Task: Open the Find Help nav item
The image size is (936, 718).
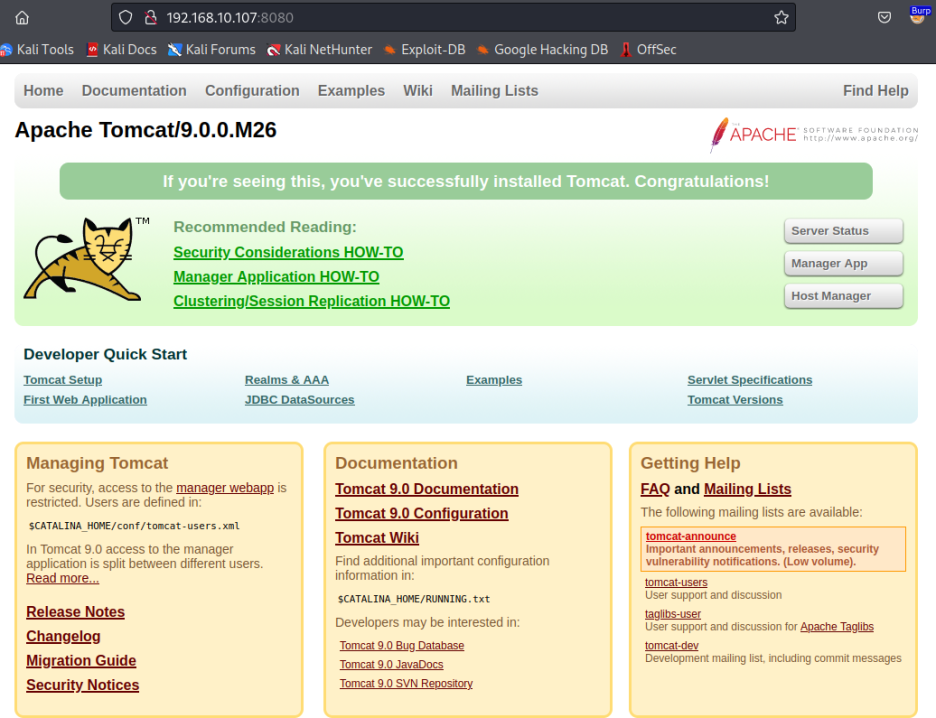Action: point(876,91)
